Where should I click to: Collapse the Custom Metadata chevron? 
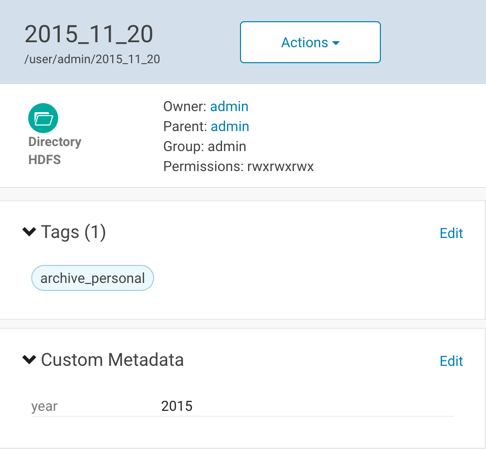coord(29,359)
